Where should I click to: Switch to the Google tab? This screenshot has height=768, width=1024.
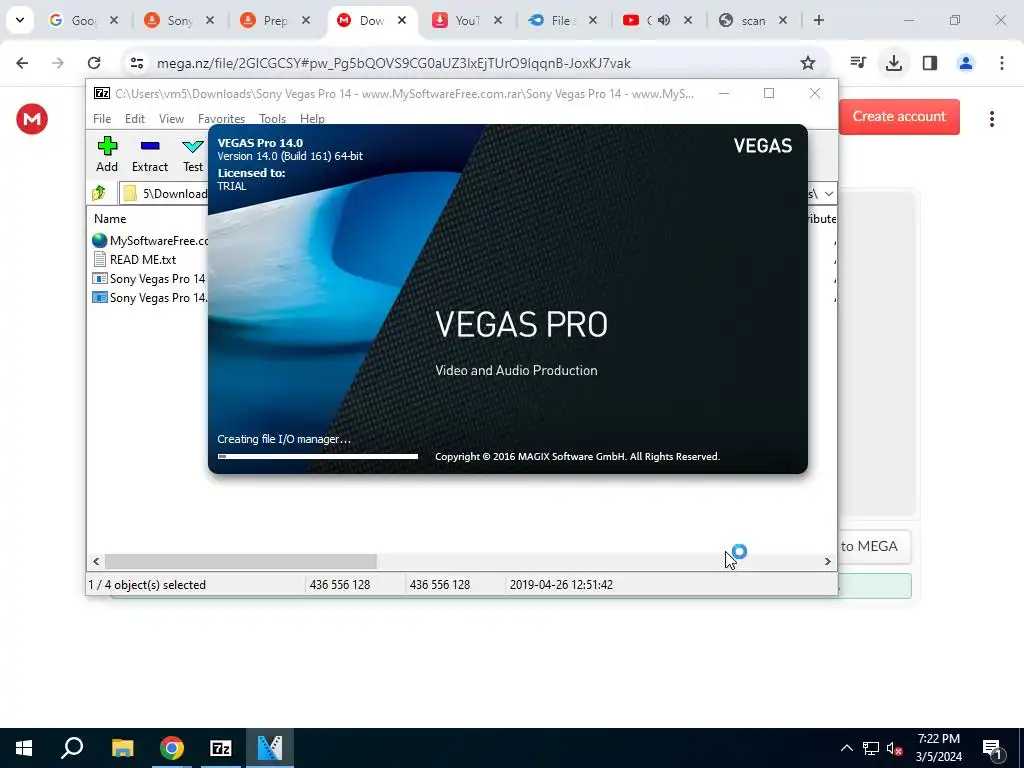(83, 21)
